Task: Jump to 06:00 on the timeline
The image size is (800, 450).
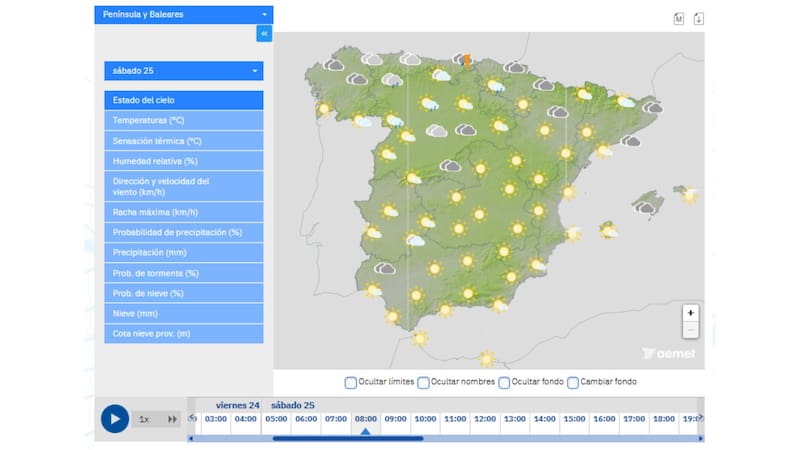Action: pyautogui.click(x=306, y=419)
